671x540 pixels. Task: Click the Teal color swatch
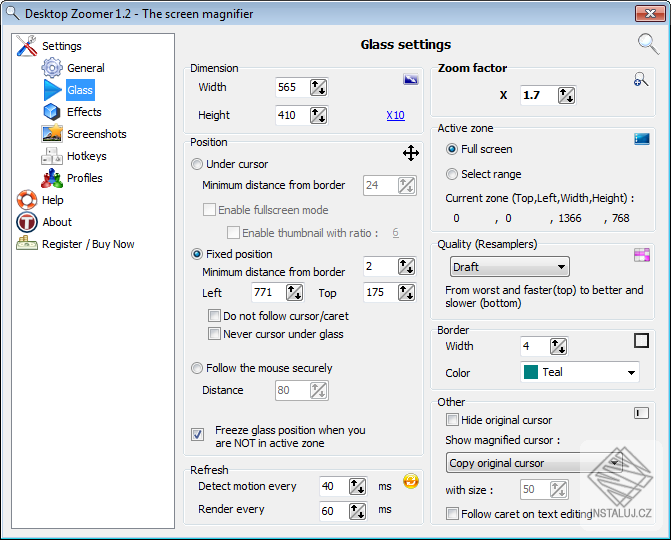point(531,372)
